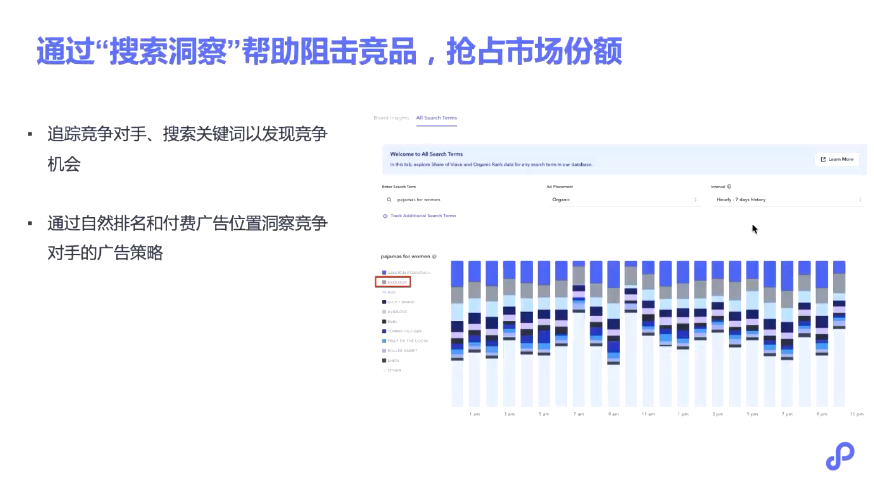Viewport: 874px width, 490px height.
Task: Click the '5 am' axis label
Action: coord(543,414)
